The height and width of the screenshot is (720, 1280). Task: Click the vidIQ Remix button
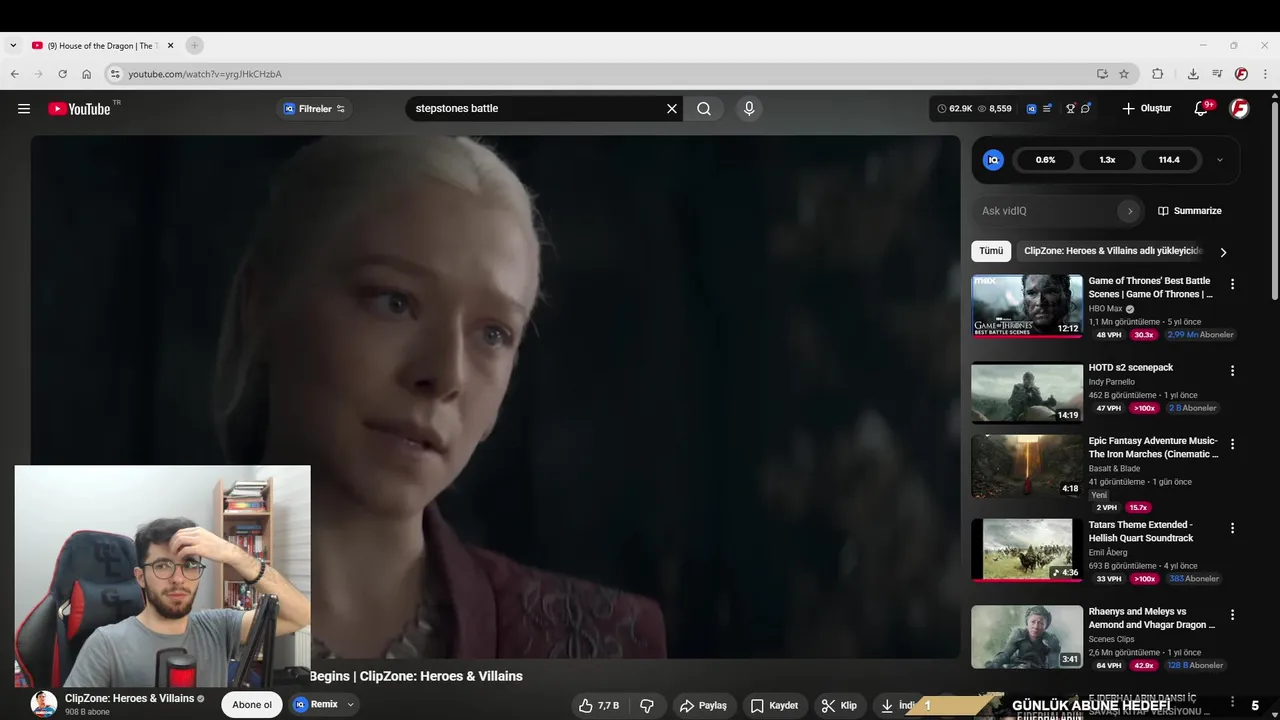(x=317, y=705)
